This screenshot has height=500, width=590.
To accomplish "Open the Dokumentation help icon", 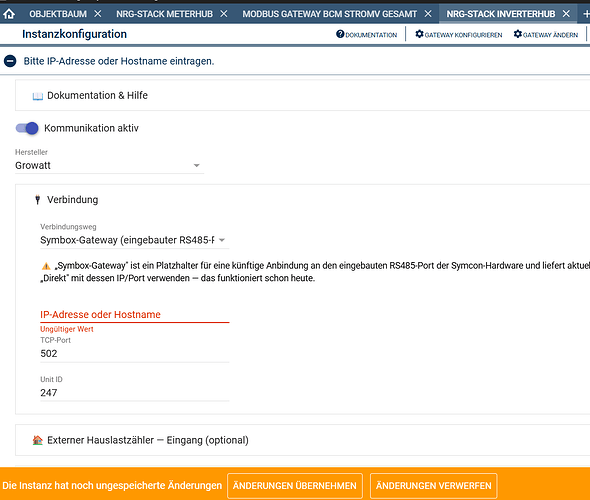I will tap(340, 34).
